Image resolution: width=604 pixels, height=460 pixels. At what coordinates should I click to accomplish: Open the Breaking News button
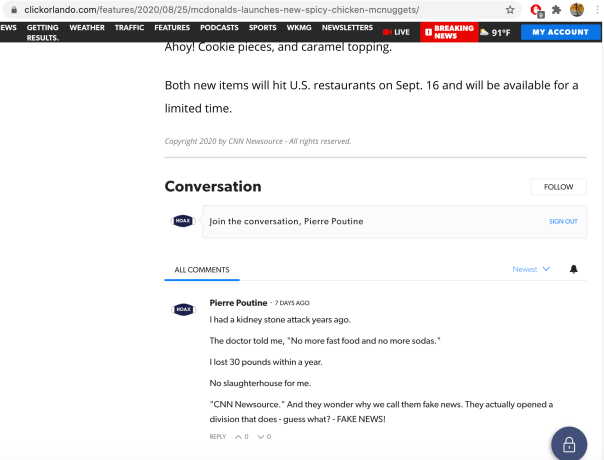(x=449, y=32)
